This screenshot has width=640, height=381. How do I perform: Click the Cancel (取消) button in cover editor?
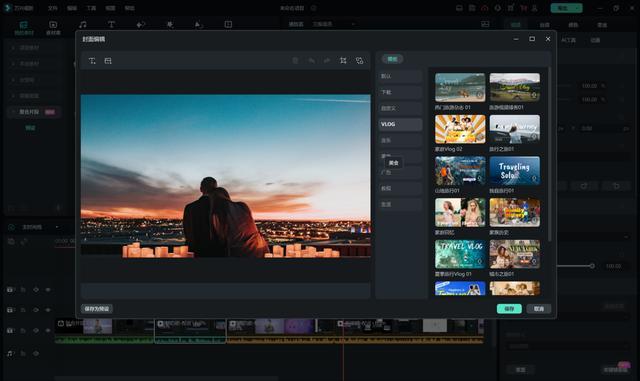pos(539,309)
